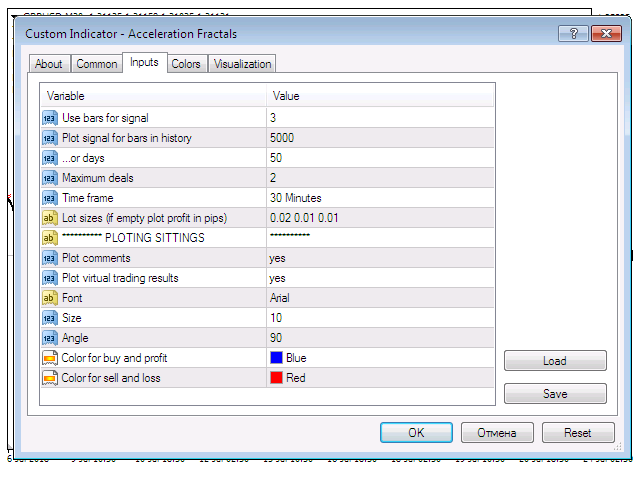Select the Font label
640x480 pixels.
point(72,298)
